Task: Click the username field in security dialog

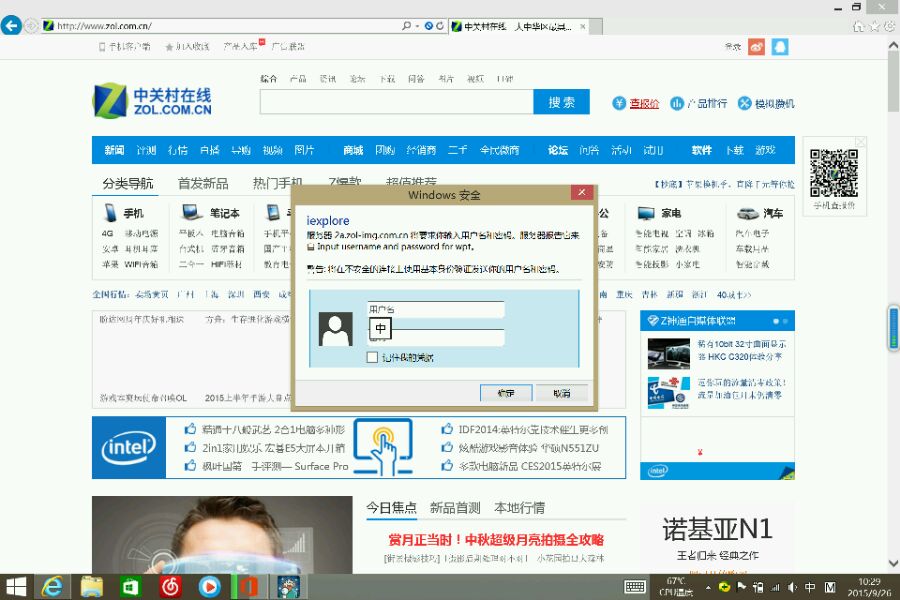Action: pos(436,309)
